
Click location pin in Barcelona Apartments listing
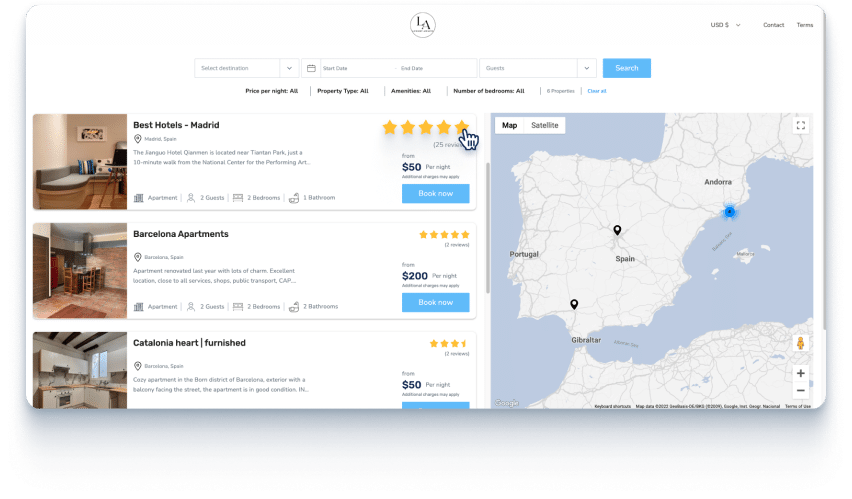[x=137, y=257]
